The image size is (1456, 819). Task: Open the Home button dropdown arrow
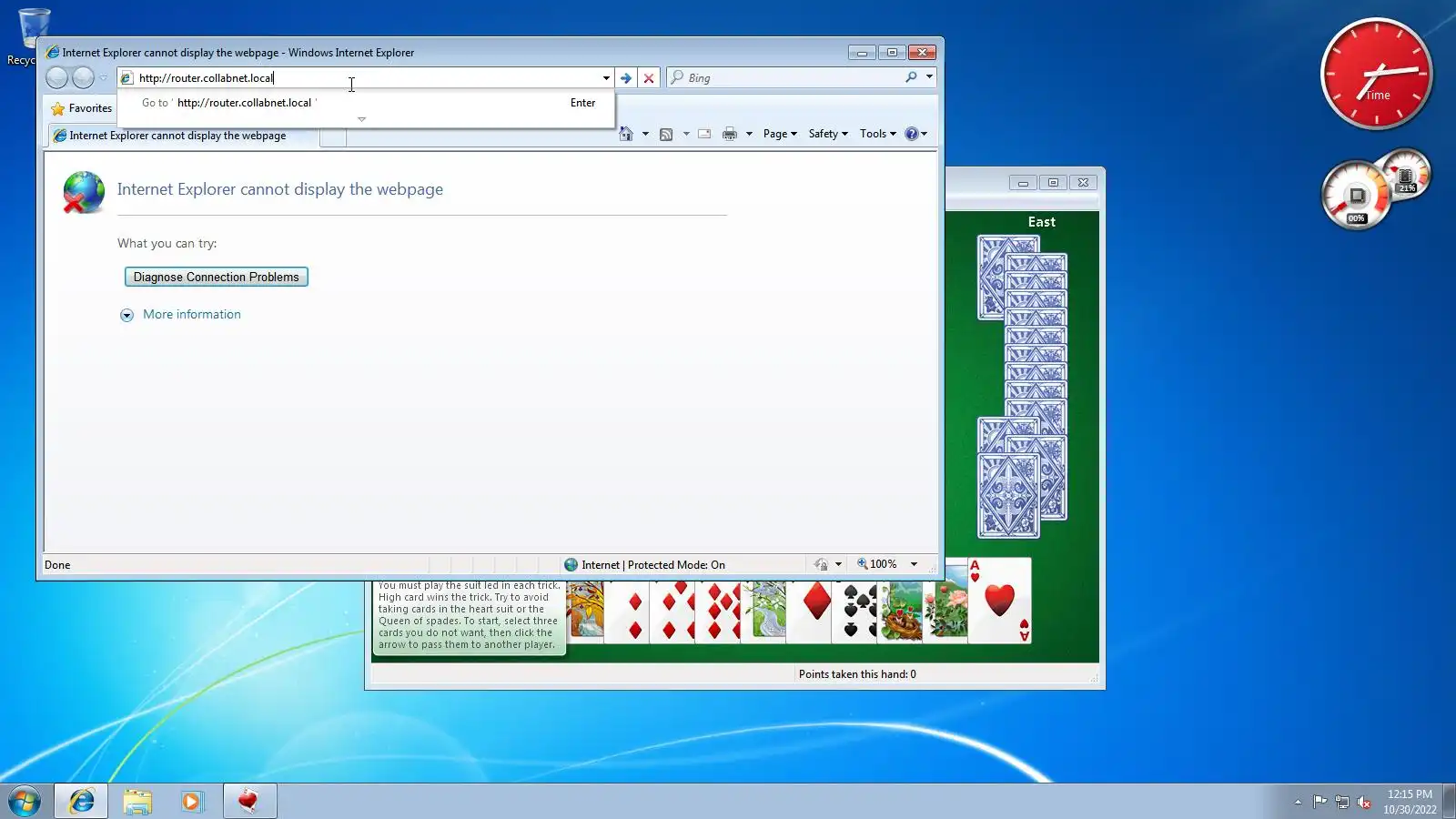645,134
